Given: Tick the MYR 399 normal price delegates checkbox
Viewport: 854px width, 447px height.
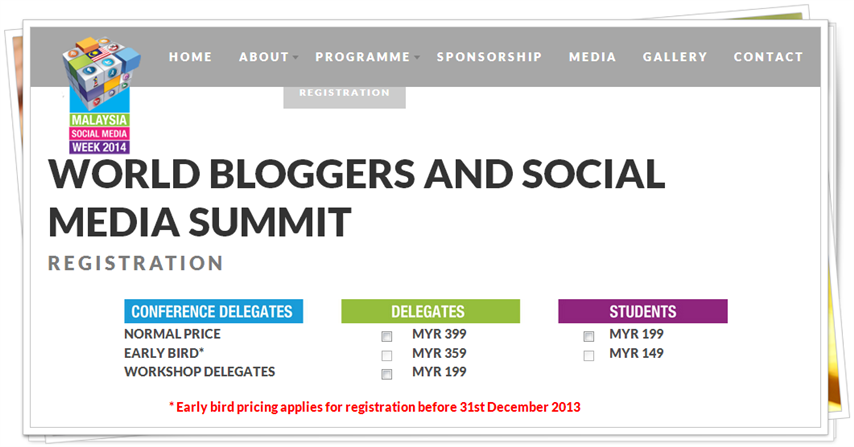Looking at the screenshot, I should [x=387, y=336].
